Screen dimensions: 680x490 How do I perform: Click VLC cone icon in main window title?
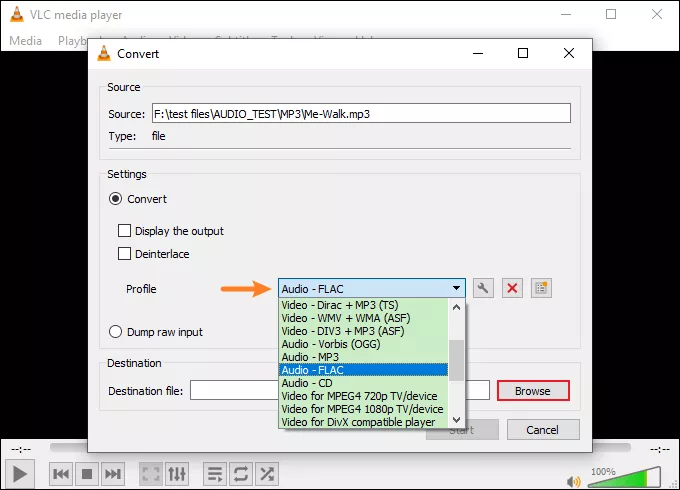17,14
